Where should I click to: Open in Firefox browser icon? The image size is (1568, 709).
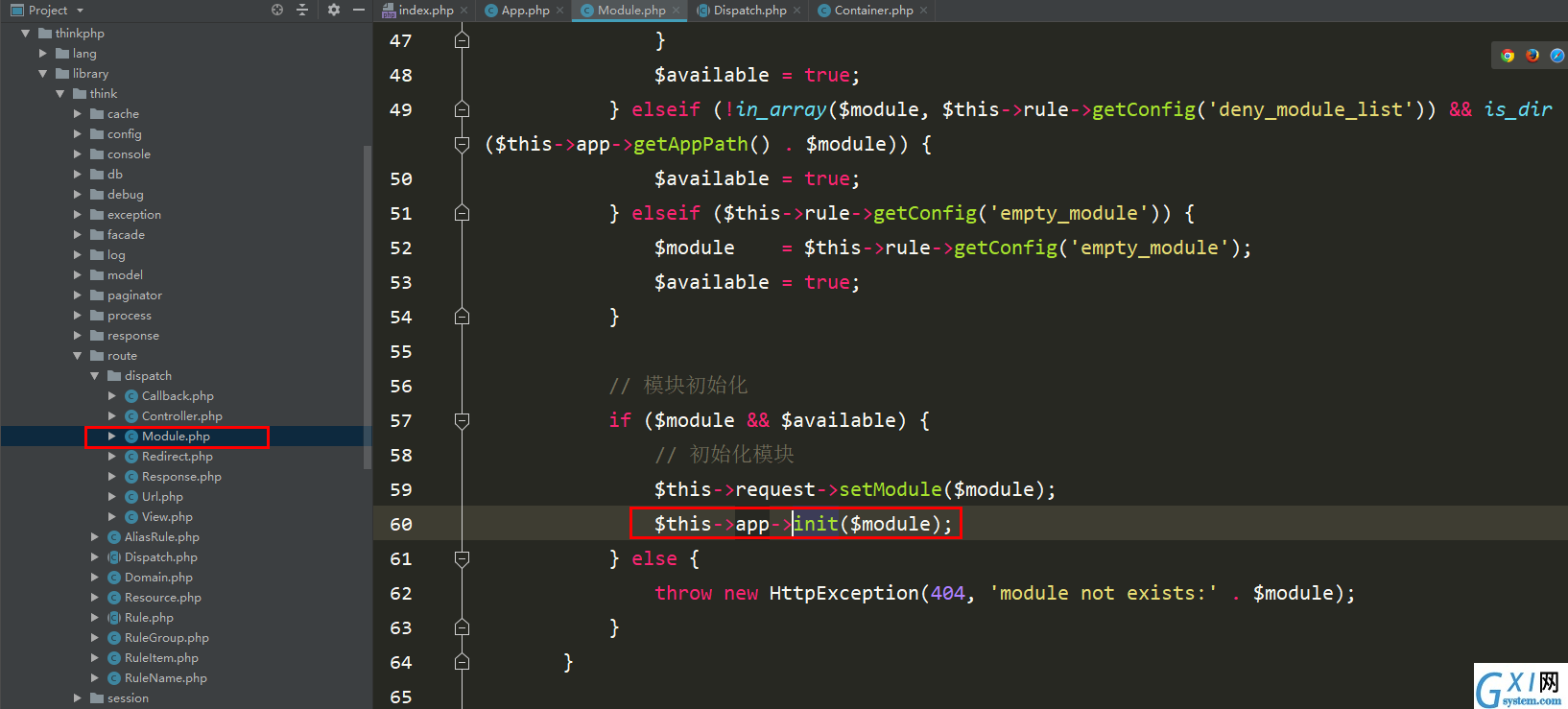pyautogui.click(x=1532, y=56)
